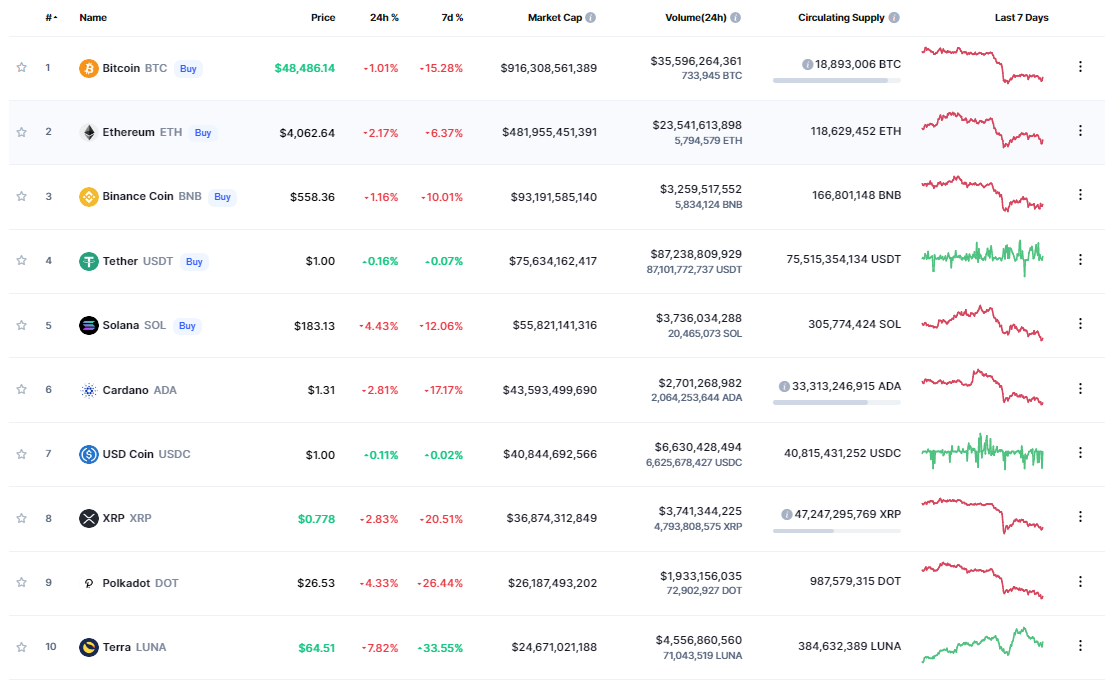Sort the table by rank number
Image resolution: width=1107 pixels, height=686 pixels.
pos(51,18)
